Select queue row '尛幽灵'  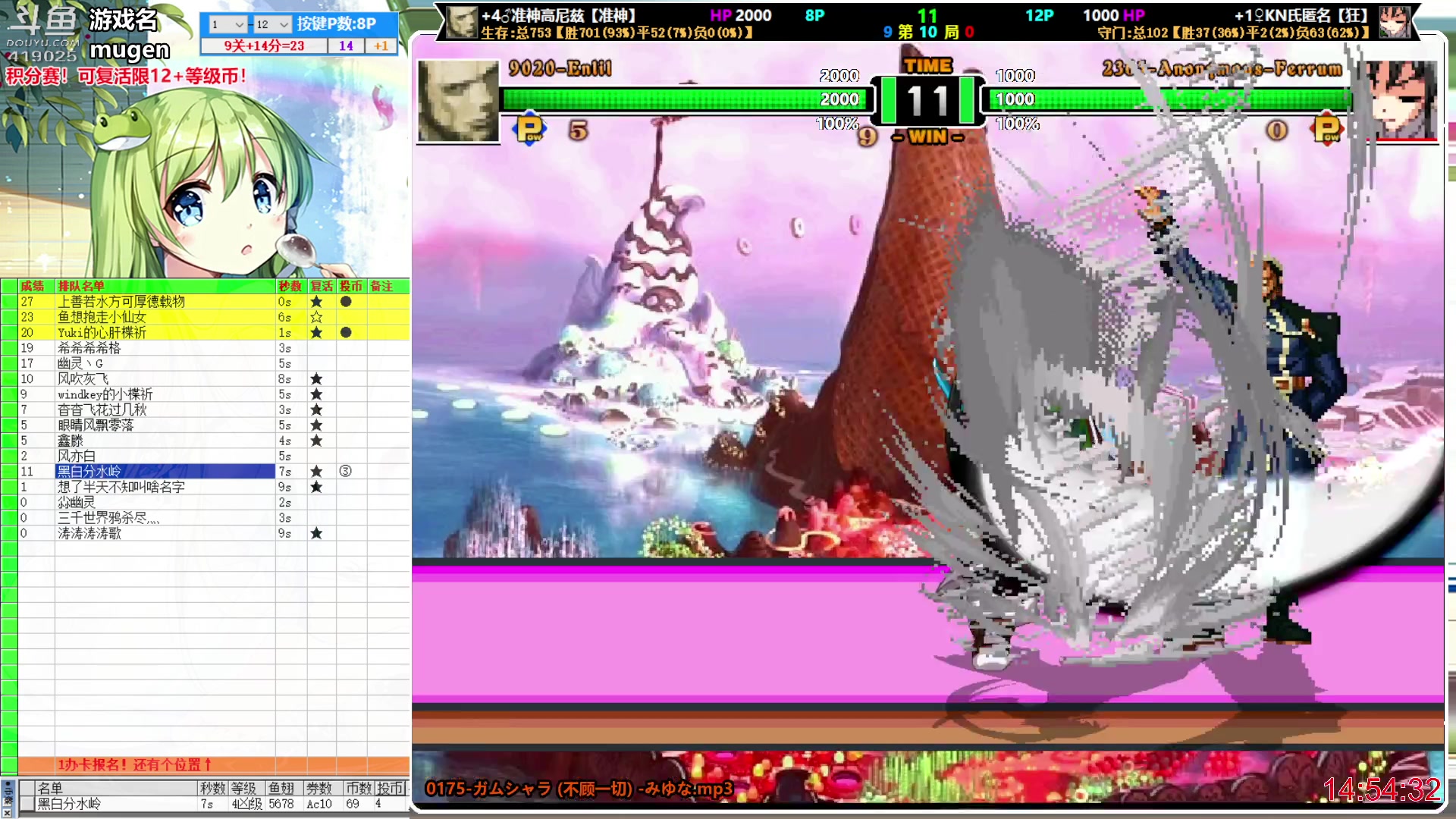[205, 503]
